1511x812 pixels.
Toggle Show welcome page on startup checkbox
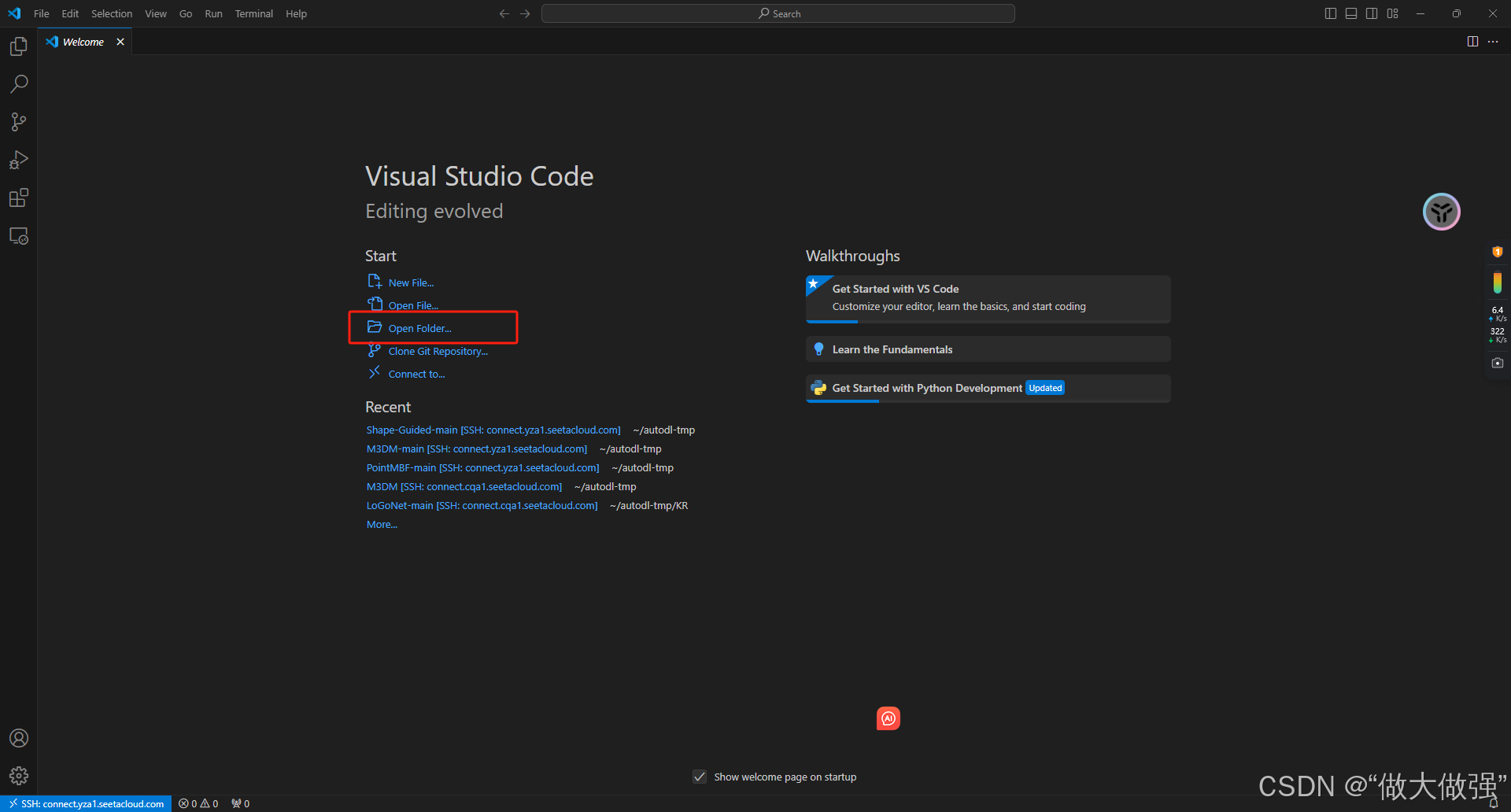[x=700, y=777]
